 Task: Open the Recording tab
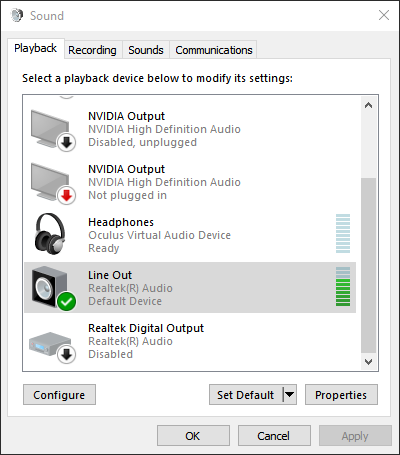92,50
